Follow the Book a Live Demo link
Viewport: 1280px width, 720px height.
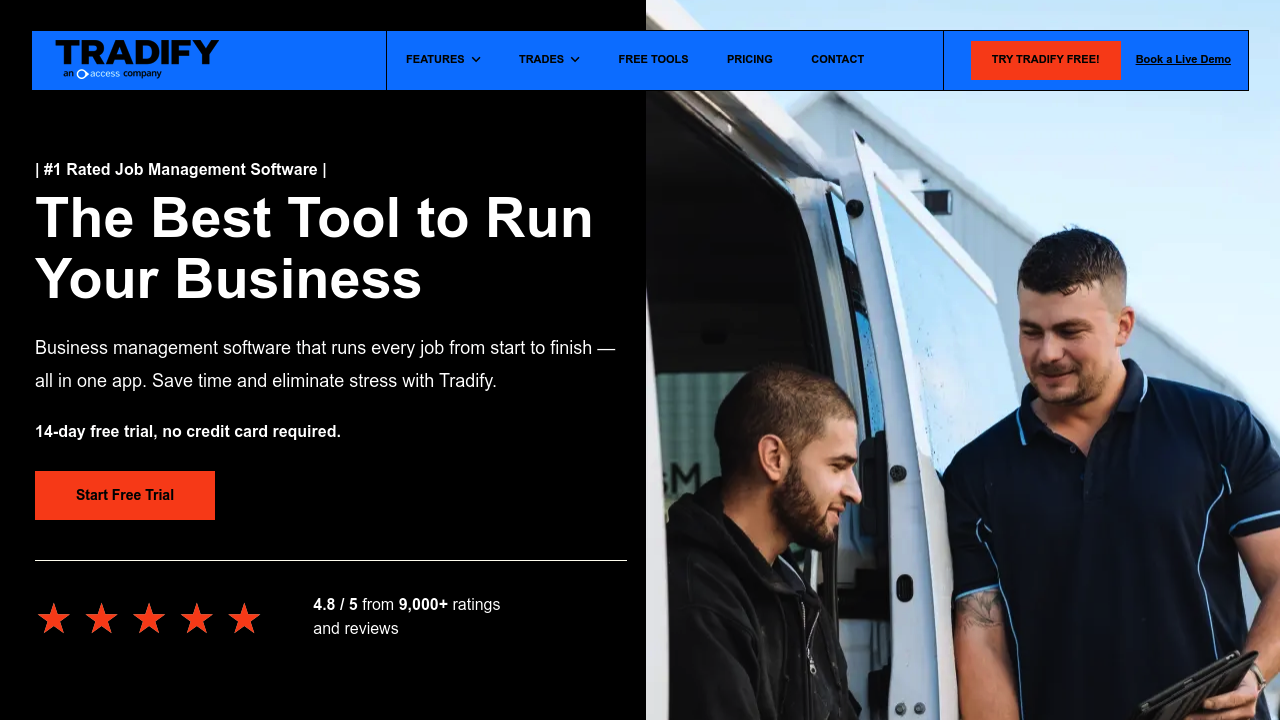click(x=1183, y=59)
